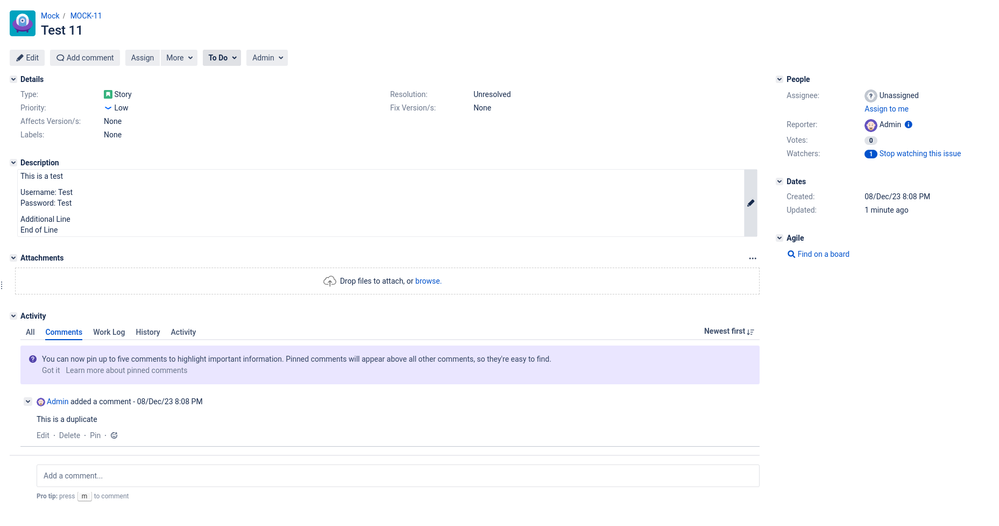Switch to the All activity tab
Viewport: 999px width, 526px height.
pyautogui.click(x=30, y=332)
